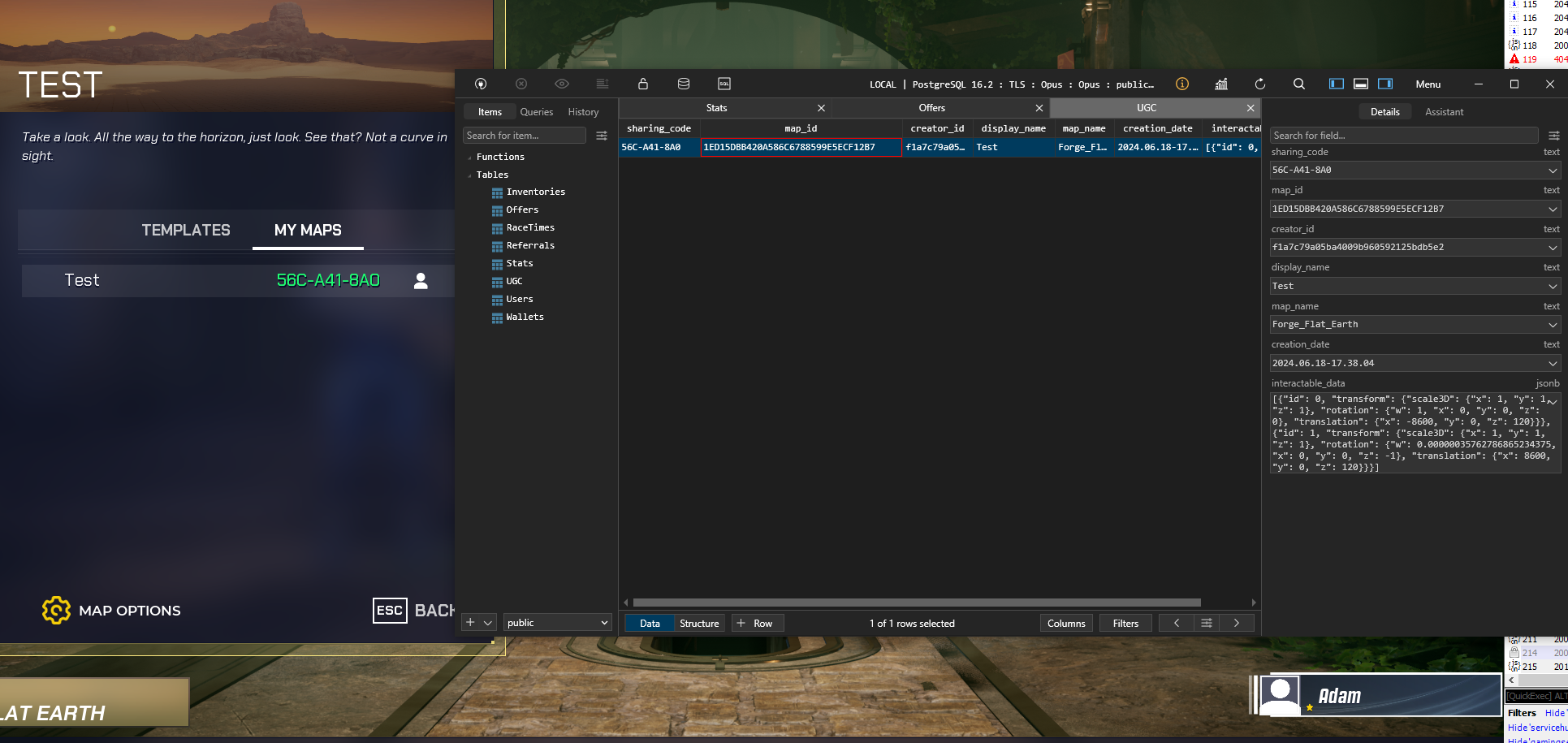Viewport: 1568px width, 743px height.
Task: Add a new Row
Action: pyautogui.click(x=757, y=623)
